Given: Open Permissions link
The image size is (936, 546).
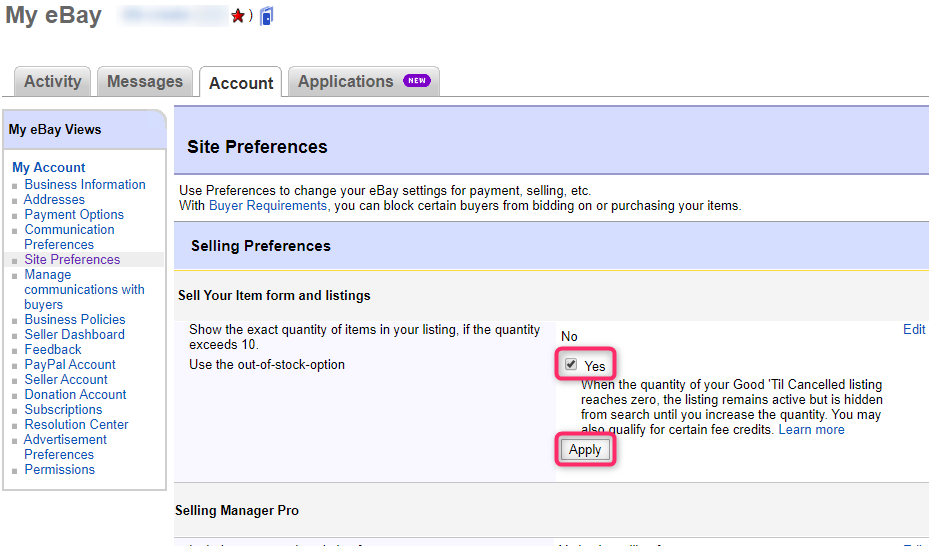Looking at the screenshot, I should pos(60,470).
